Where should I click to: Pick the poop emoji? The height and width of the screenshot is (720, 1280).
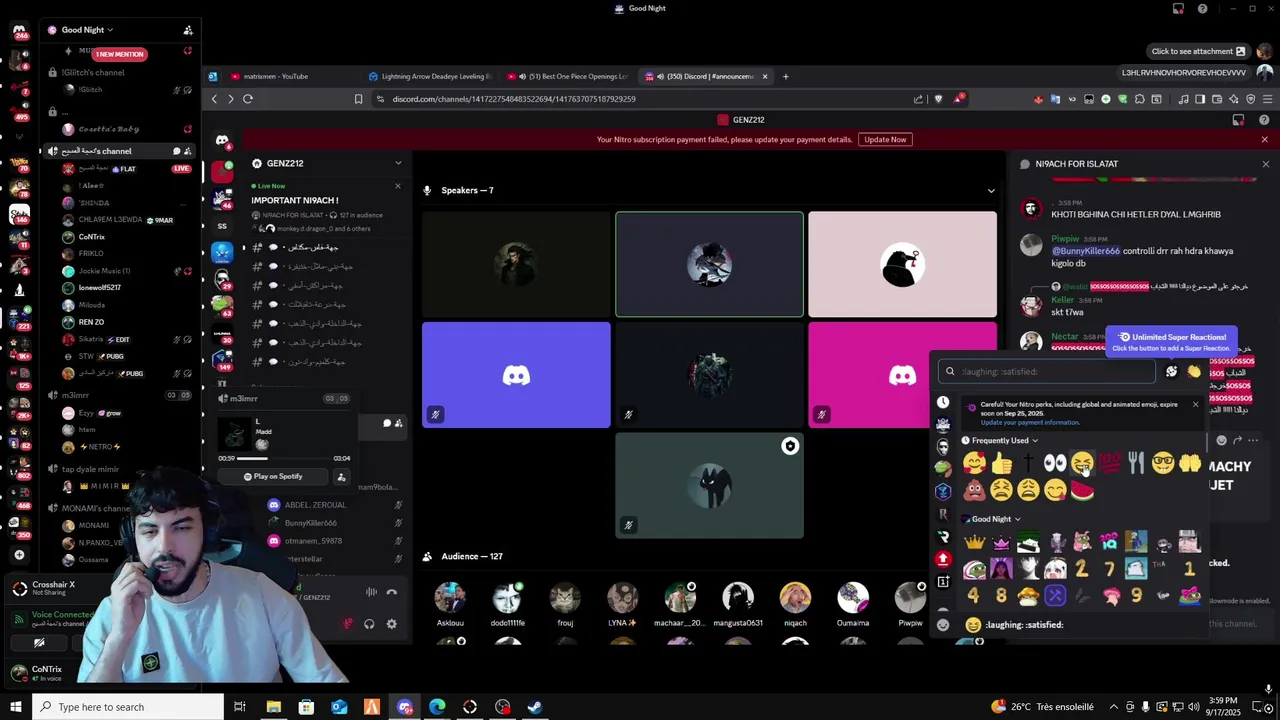974,490
